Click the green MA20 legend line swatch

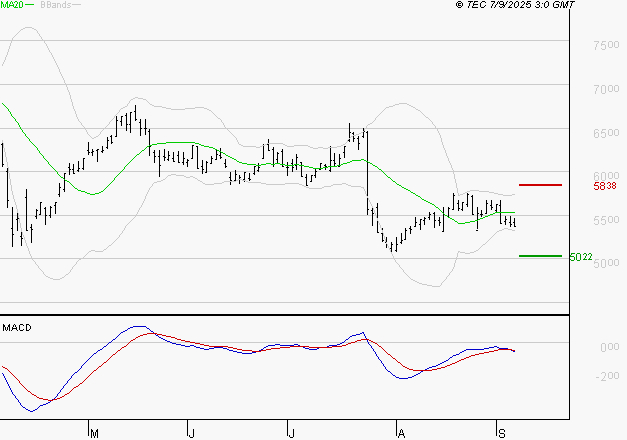coord(31,6)
